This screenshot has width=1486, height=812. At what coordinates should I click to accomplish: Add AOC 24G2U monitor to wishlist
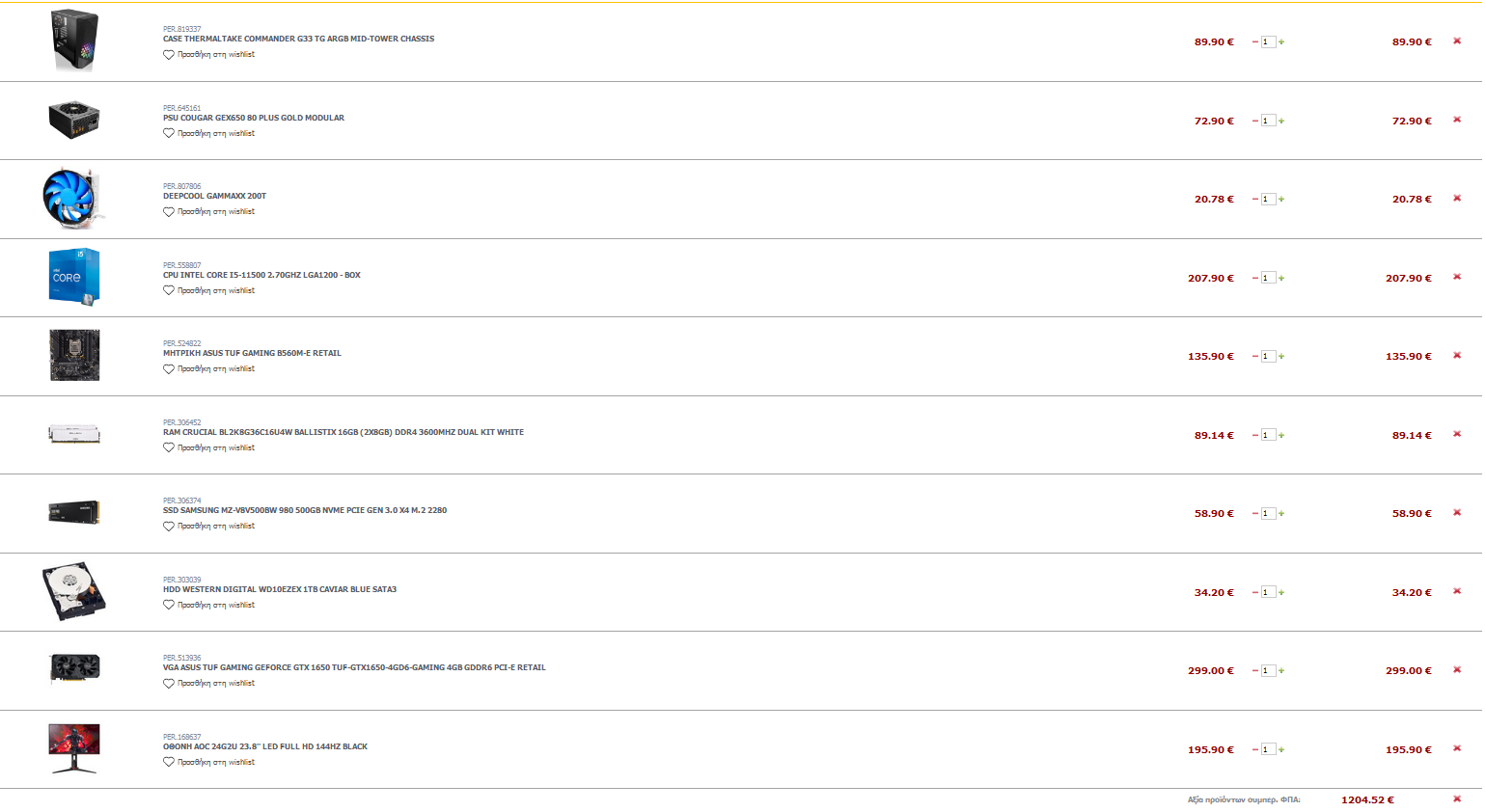tap(208, 763)
